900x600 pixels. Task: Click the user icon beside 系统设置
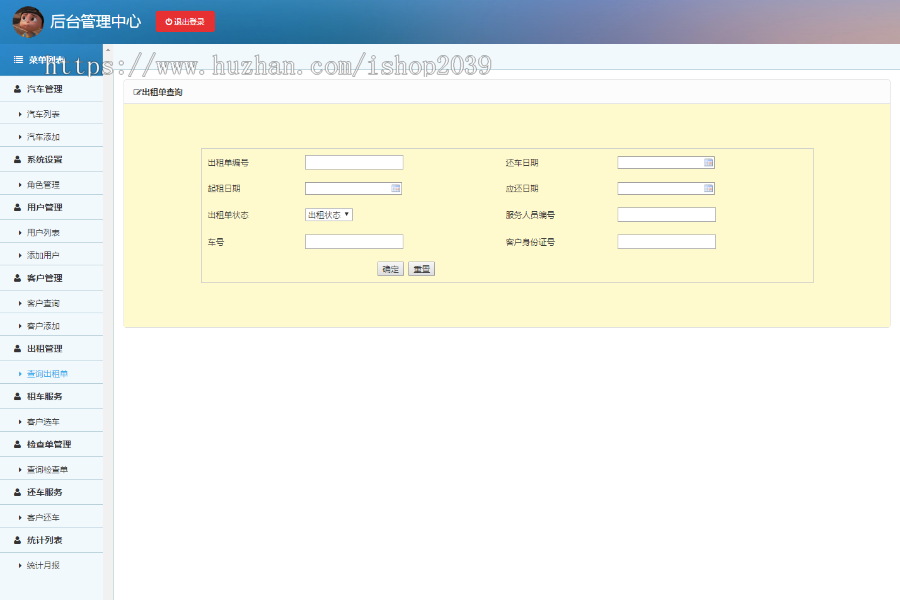point(17,160)
